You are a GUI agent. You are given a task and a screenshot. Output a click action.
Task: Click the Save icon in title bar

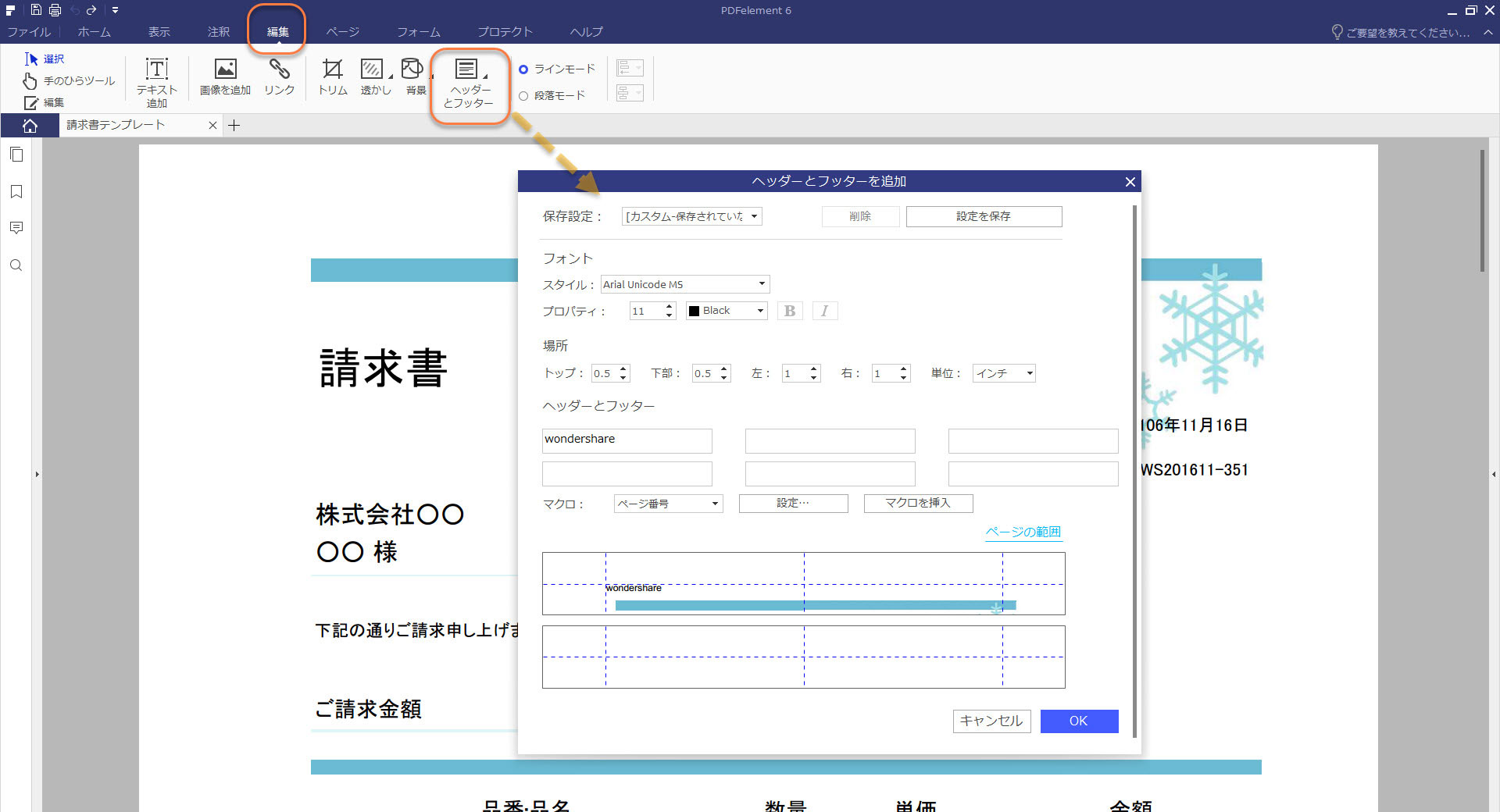36,10
